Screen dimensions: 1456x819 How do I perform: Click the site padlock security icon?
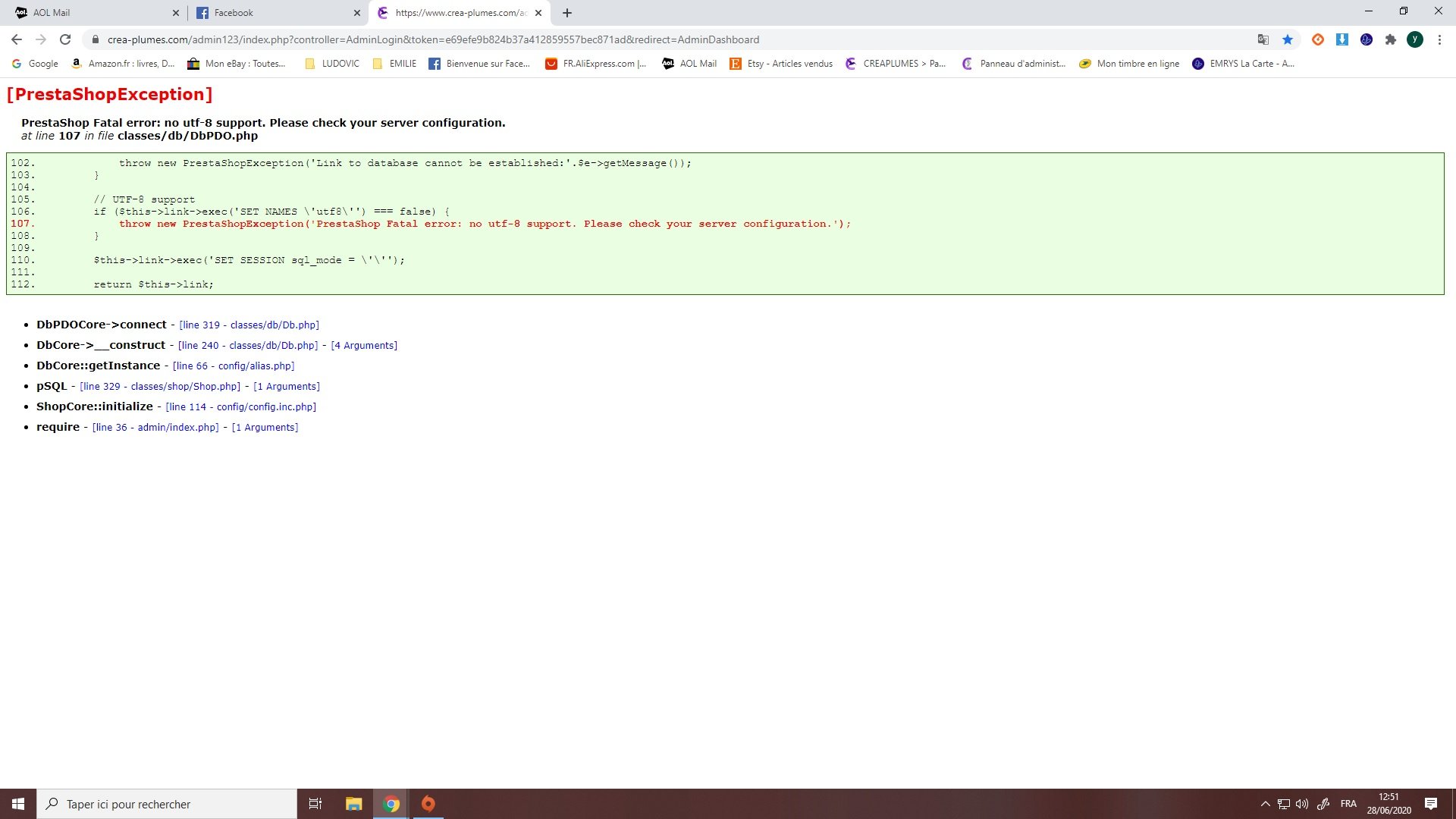click(x=95, y=39)
